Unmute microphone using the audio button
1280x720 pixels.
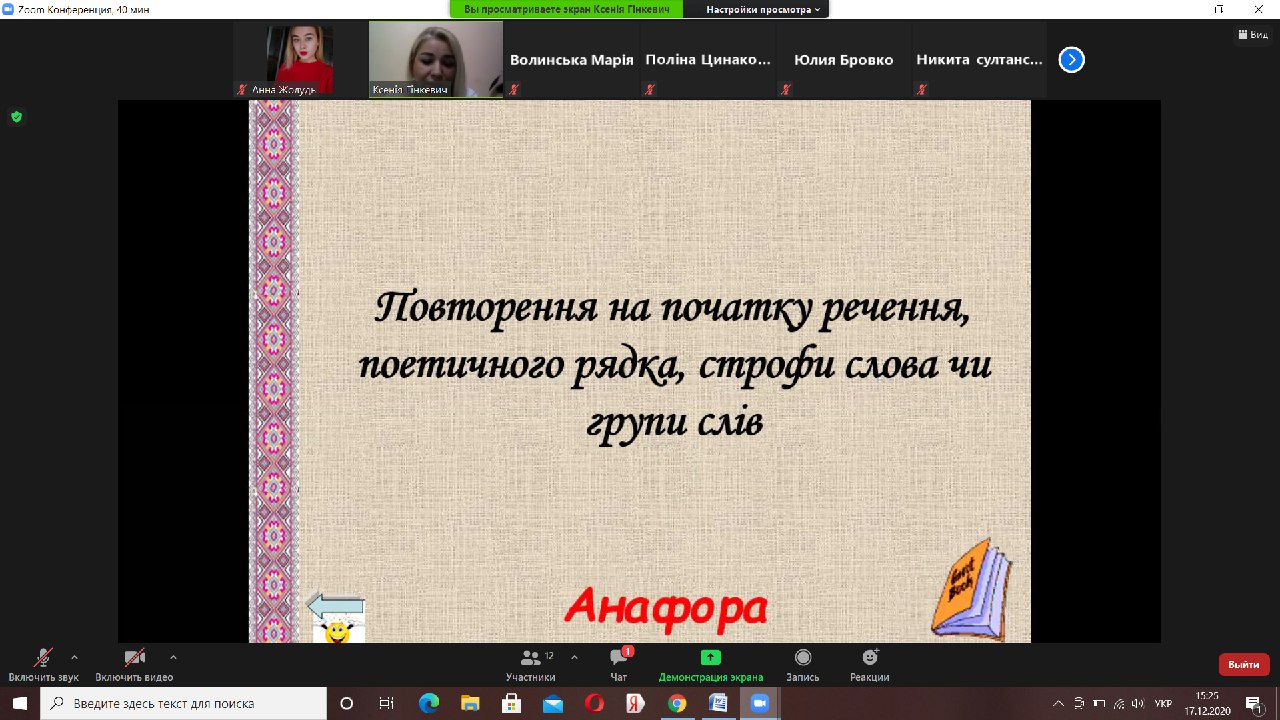pyautogui.click(x=43, y=658)
